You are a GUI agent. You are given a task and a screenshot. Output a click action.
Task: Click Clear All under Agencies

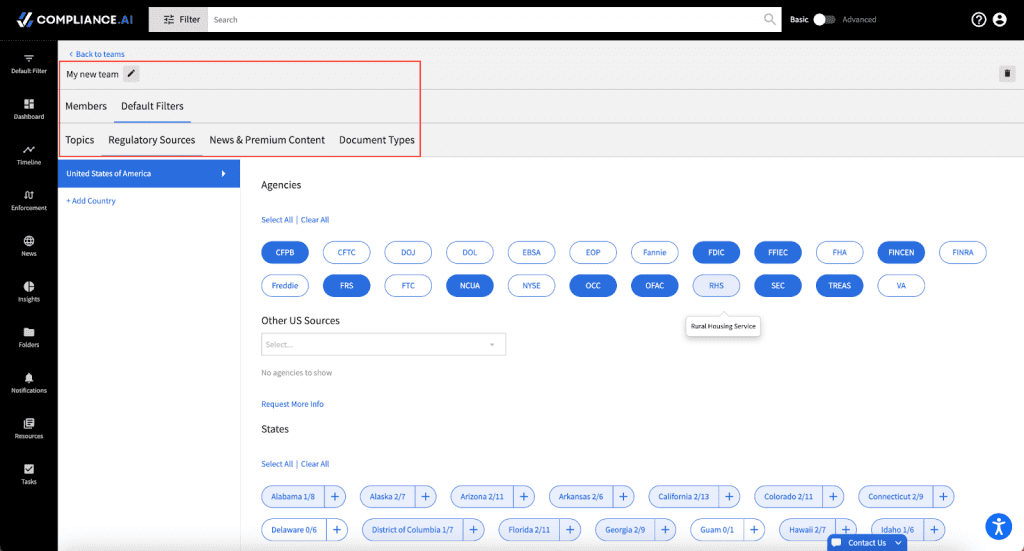(x=315, y=220)
